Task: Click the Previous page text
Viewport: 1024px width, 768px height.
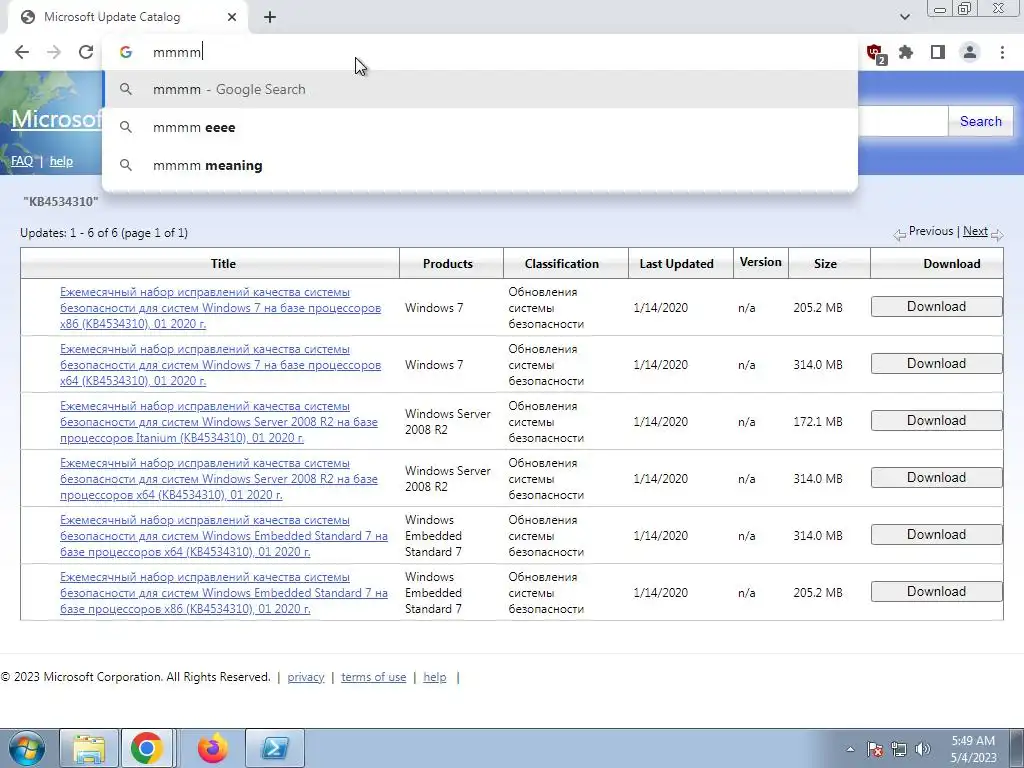Action: (931, 231)
